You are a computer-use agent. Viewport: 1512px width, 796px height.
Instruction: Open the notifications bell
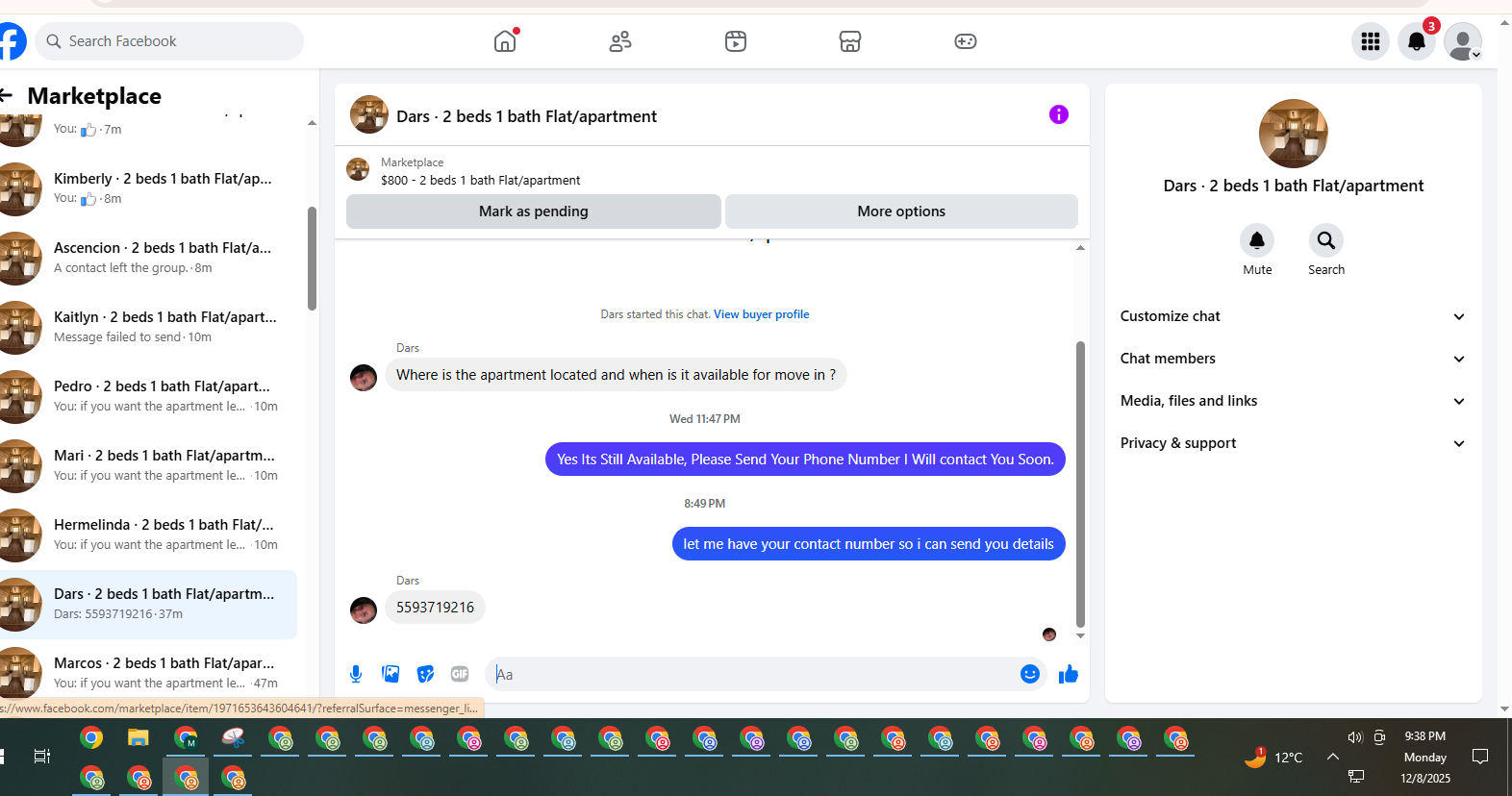1417,41
